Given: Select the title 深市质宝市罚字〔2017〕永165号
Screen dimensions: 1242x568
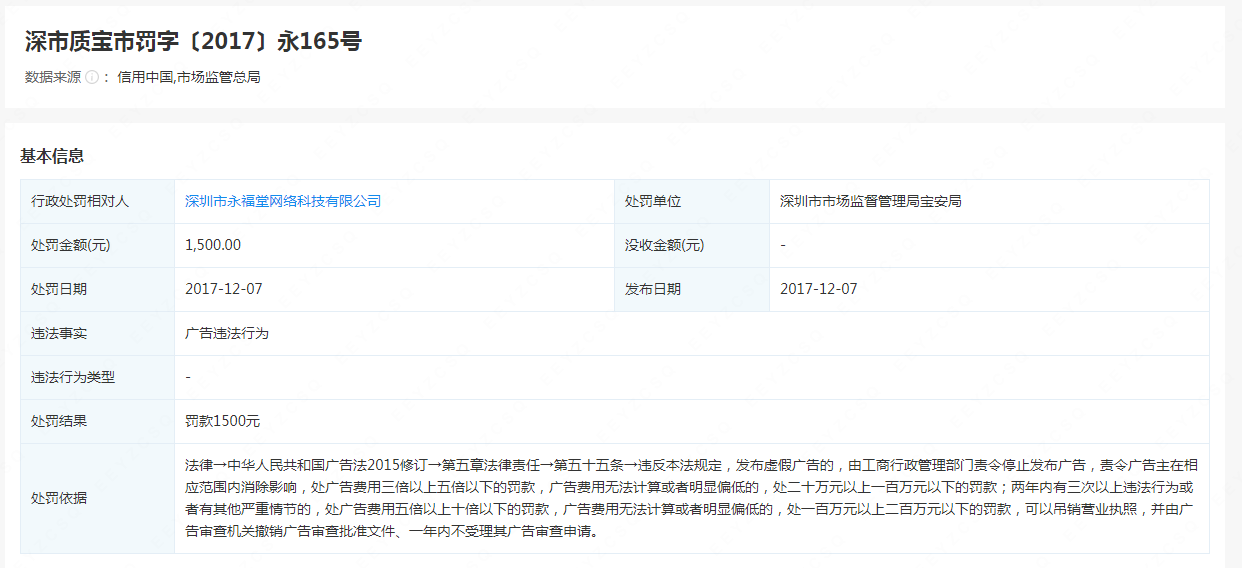Looking at the screenshot, I should [193, 41].
